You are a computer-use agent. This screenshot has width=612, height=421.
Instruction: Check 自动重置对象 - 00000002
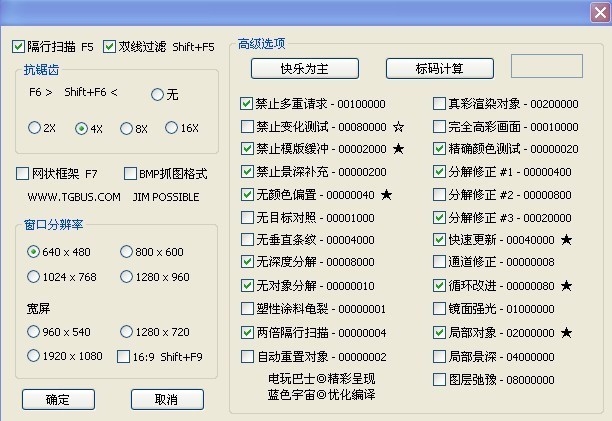(x=247, y=356)
